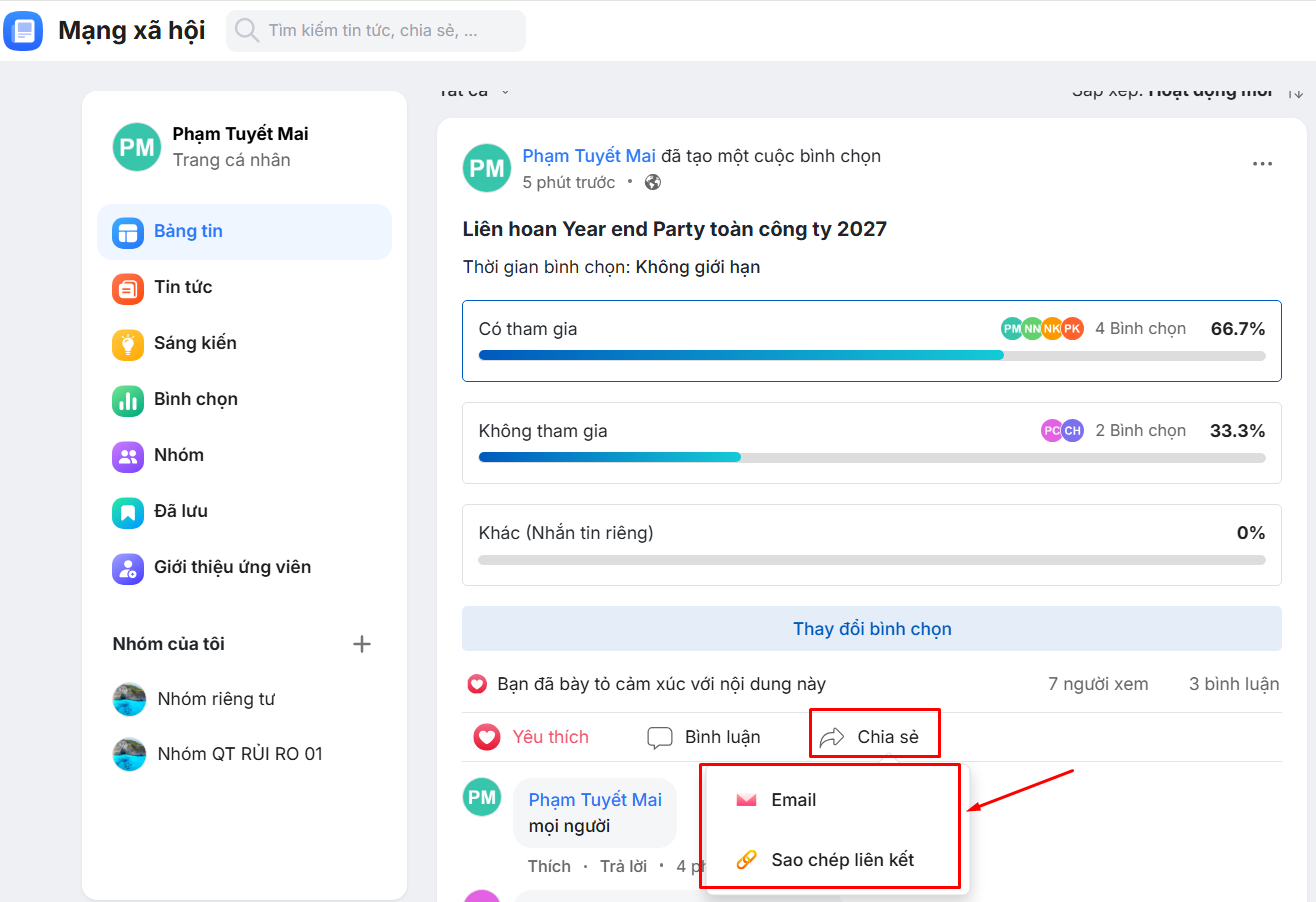Click Thay đổi bình chọn button

tap(871, 629)
